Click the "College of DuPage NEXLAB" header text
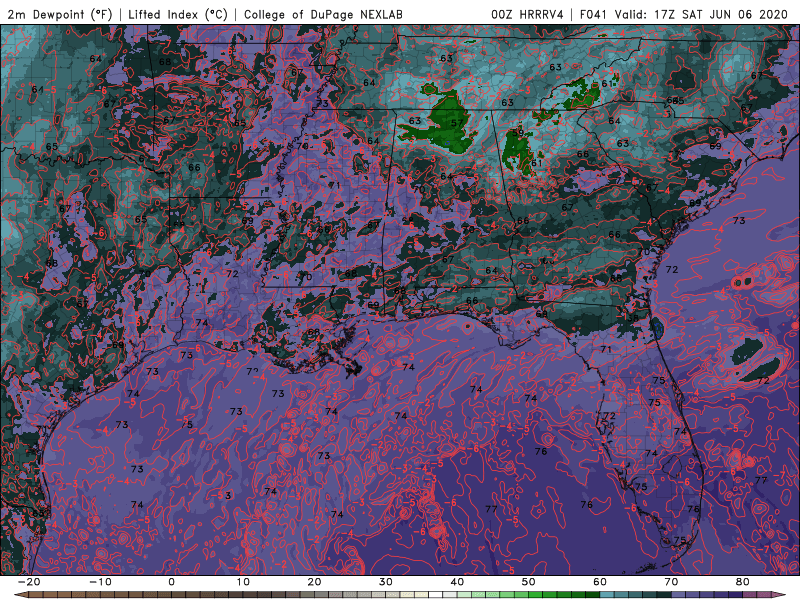Viewport: 800px width, 600px height. coord(323,14)
